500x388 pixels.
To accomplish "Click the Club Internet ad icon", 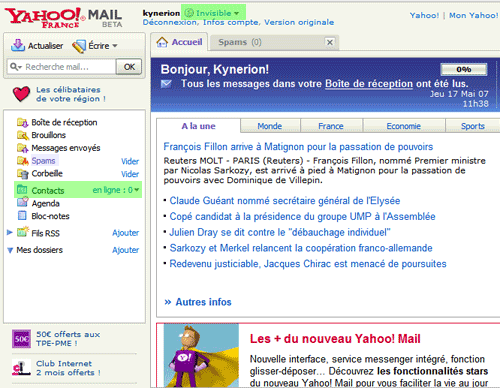I will click(21, 367).
